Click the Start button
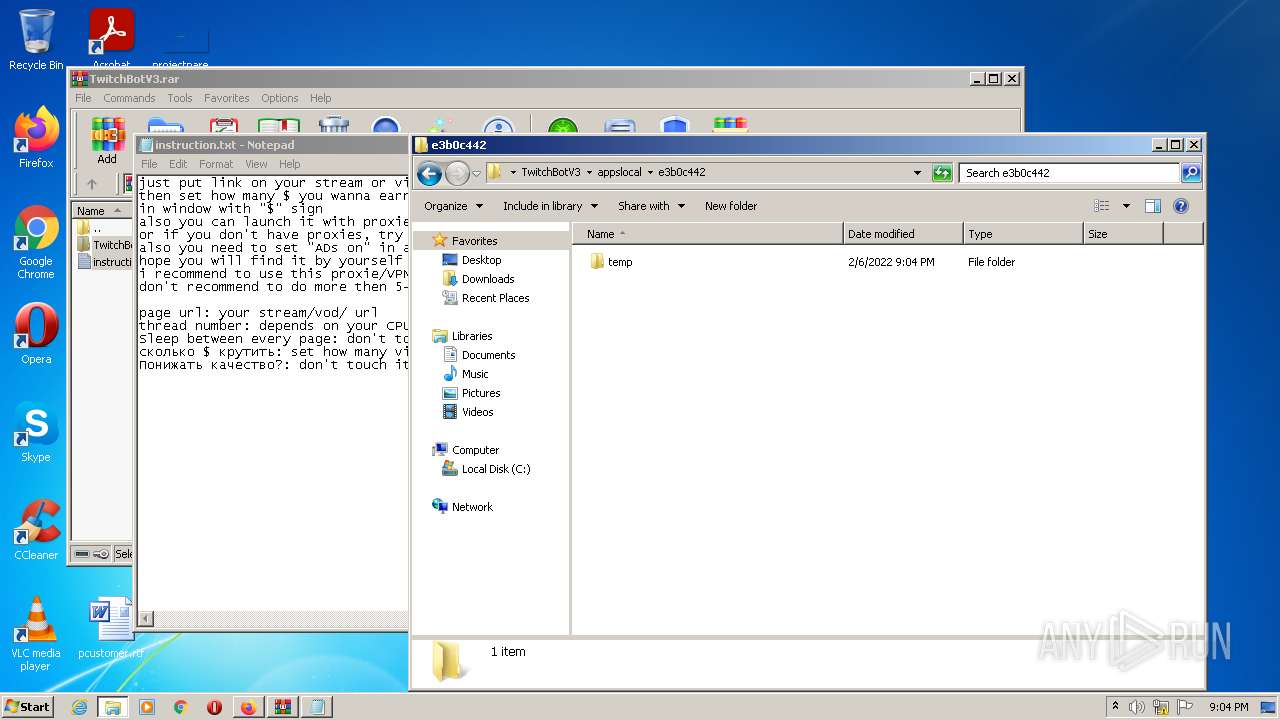1280x720 pixels. [27, 707]
